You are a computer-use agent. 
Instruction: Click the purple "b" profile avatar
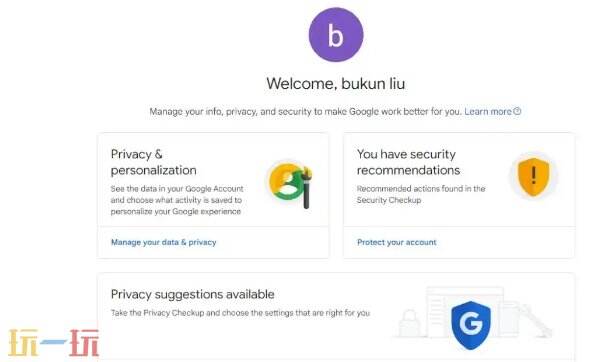336,34
